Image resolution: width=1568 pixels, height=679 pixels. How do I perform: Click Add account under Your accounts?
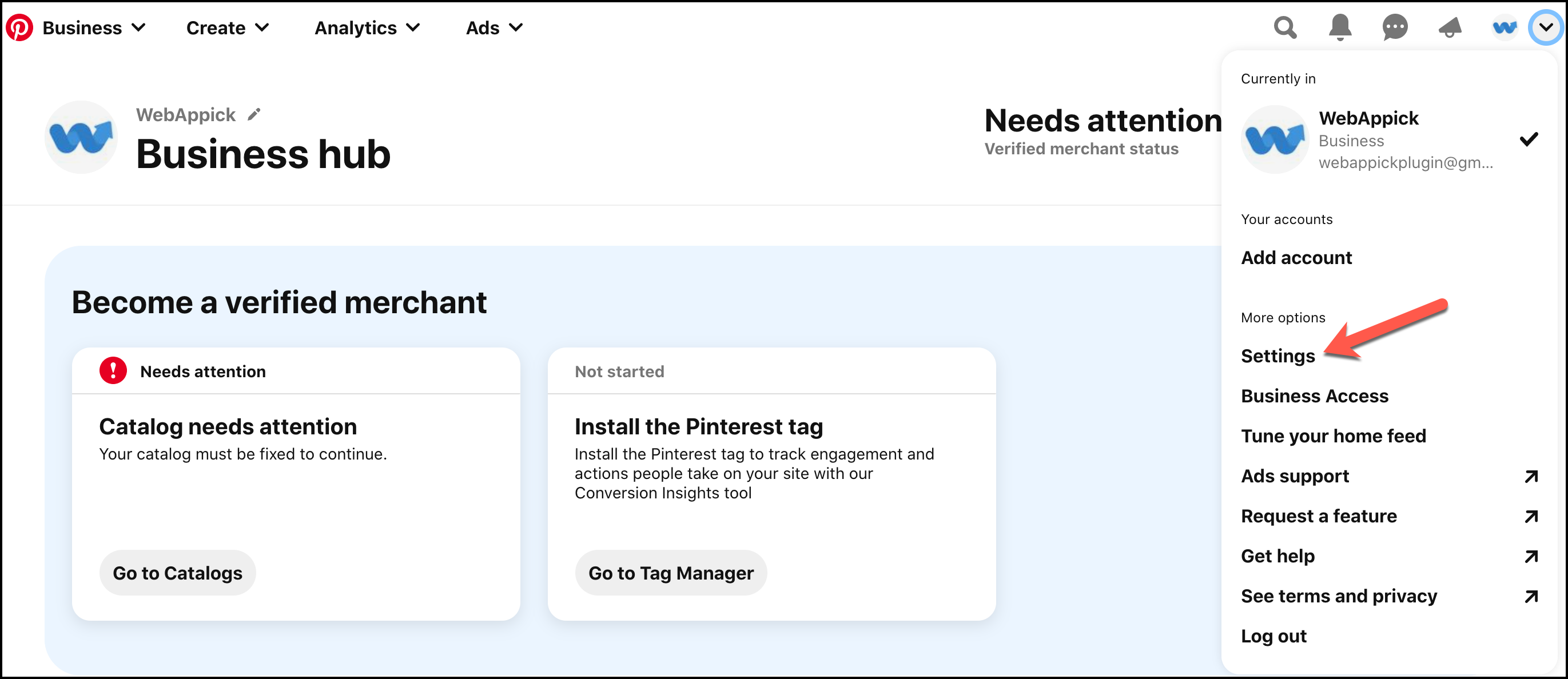tap(1296, 257)
